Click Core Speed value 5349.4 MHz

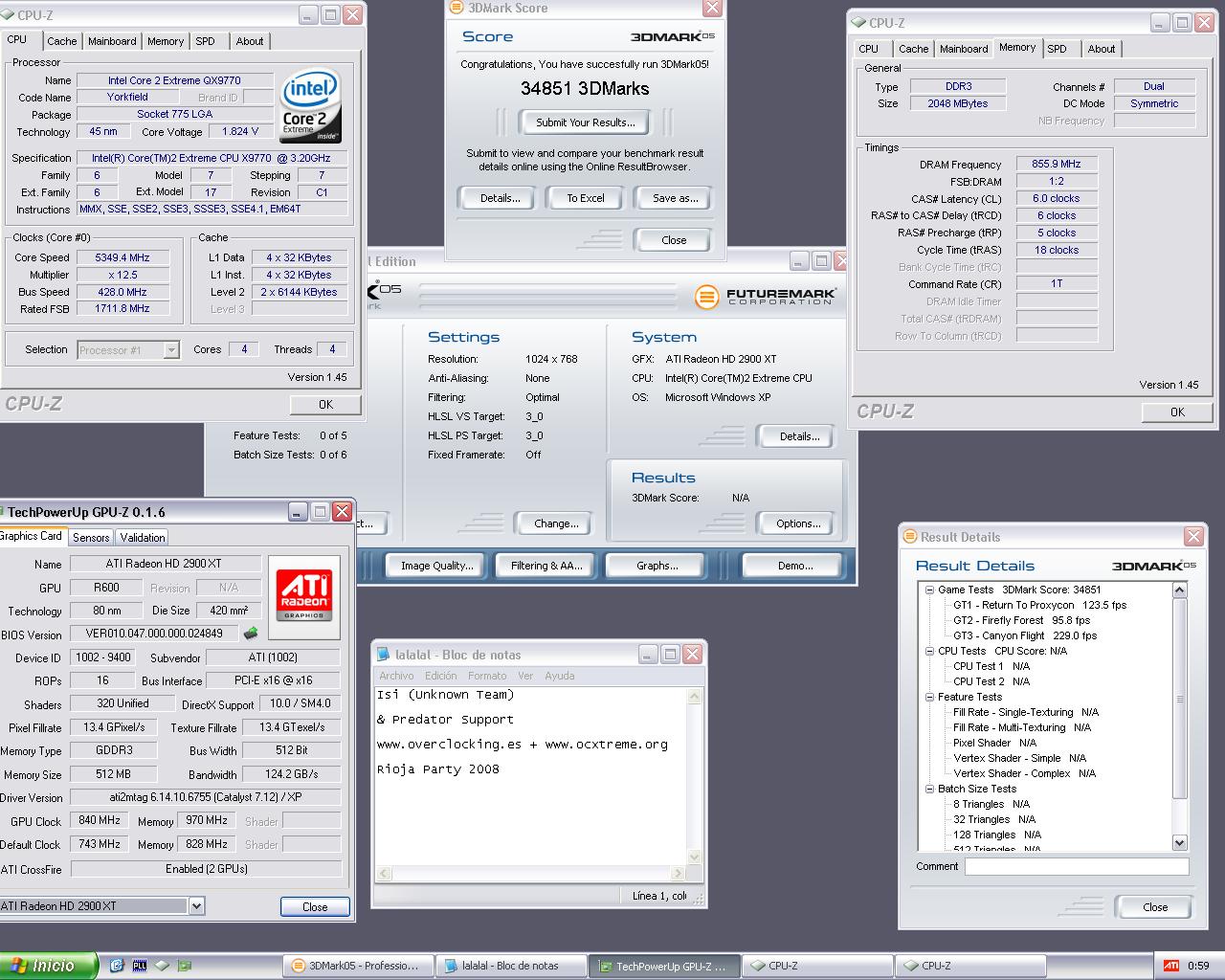tap(122, 257)
